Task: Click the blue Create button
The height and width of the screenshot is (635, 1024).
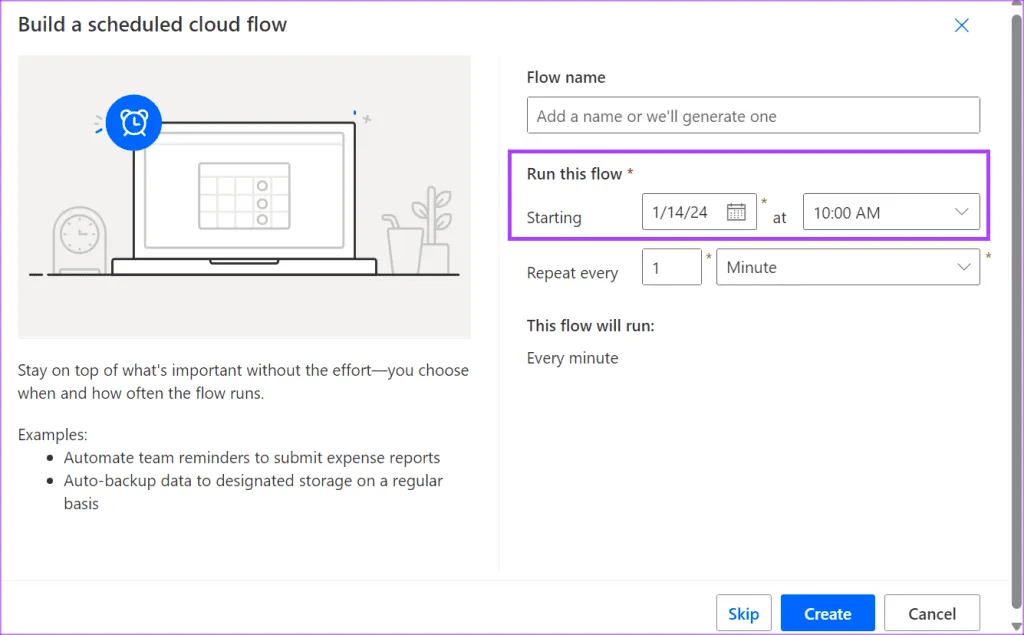Action: click(827, 614)
